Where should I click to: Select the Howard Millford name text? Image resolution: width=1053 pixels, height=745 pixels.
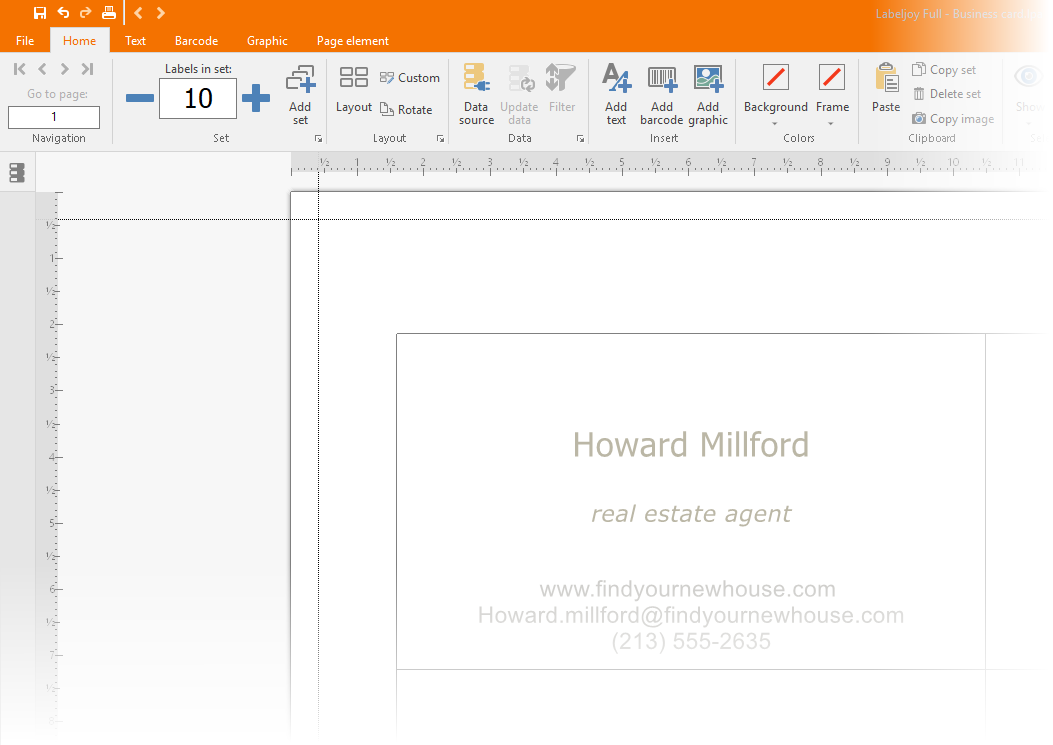point(691,445)
